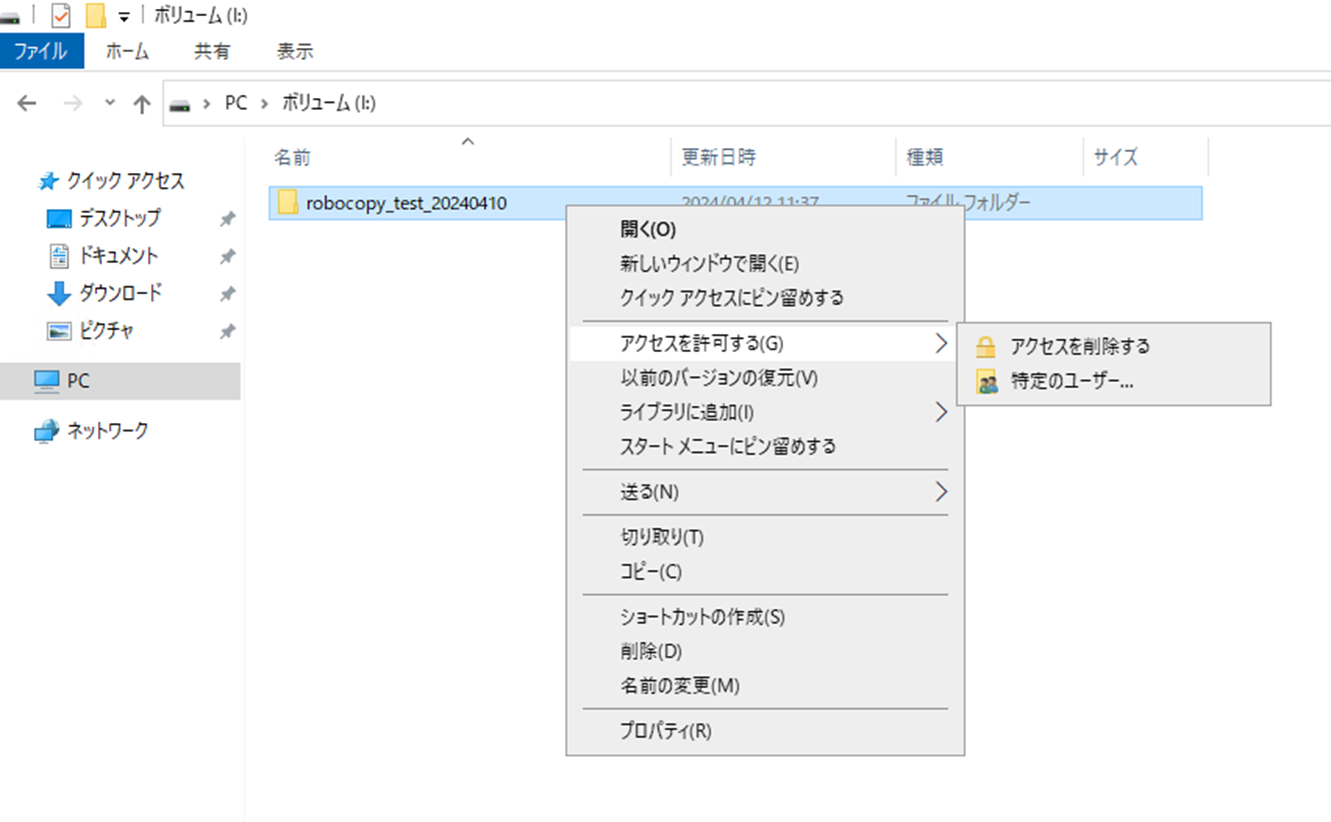Open デスクトップ in the navigation pane

pyautogui.click(x=120, y=218)
